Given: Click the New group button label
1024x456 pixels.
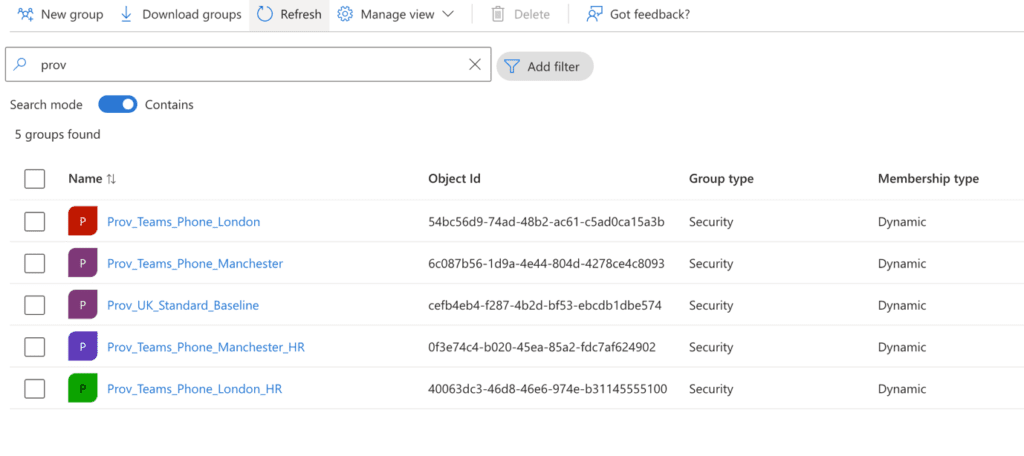Looking at the screenshot, I should pos(72,14).
